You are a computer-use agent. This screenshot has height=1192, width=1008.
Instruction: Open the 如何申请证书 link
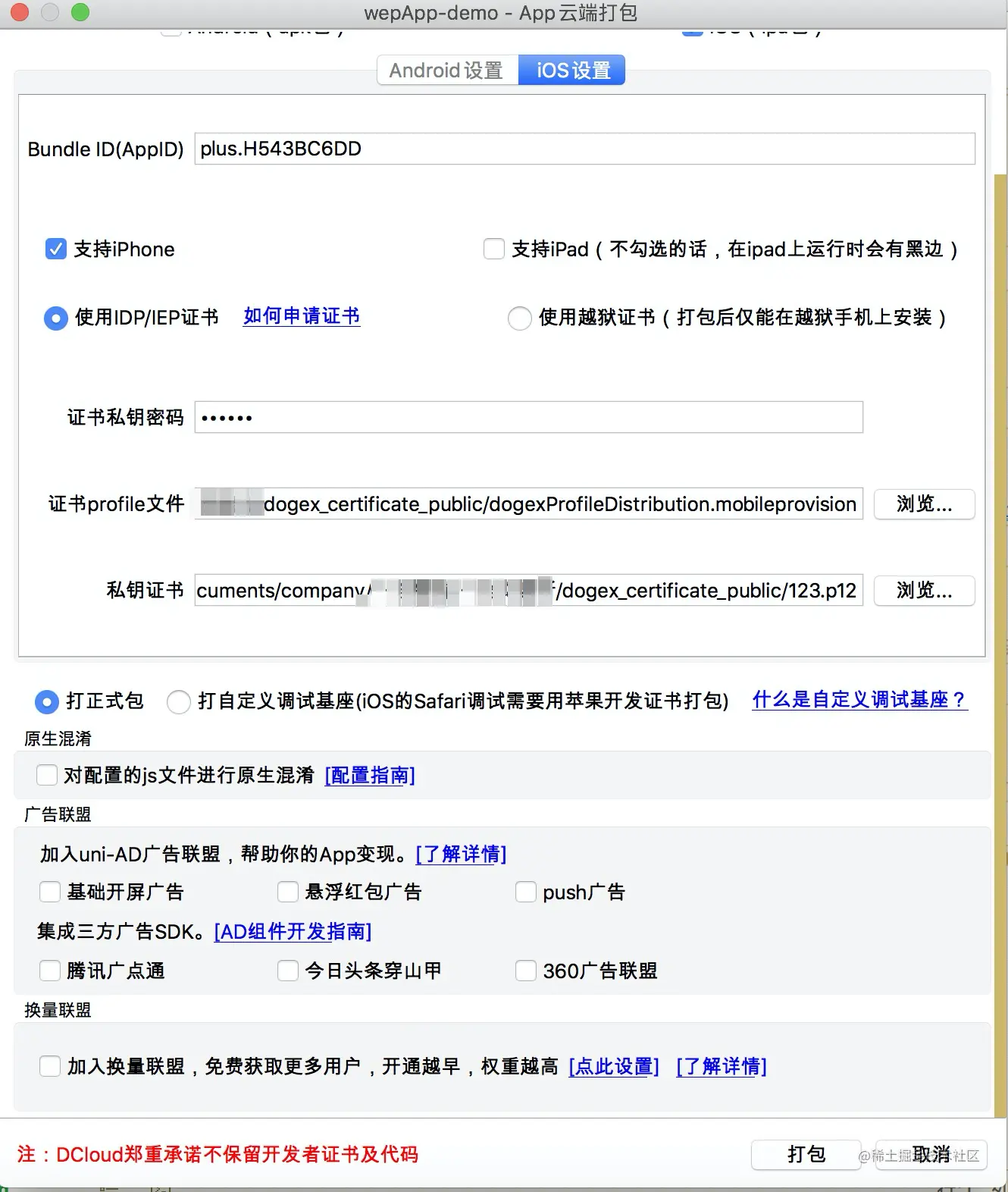(302, 316)
